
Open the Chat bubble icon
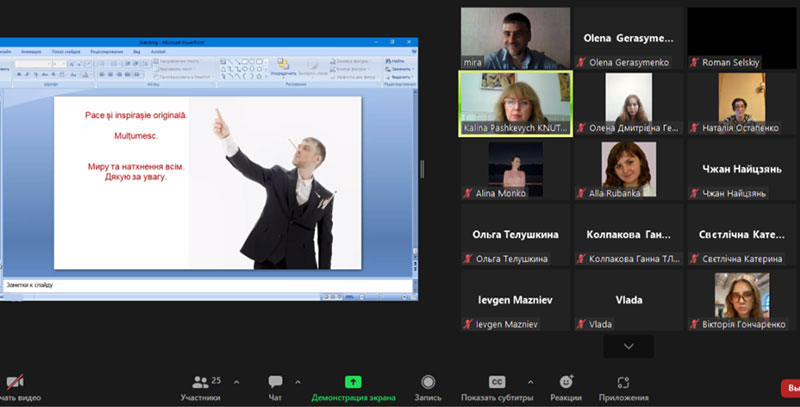pos(276,381)
